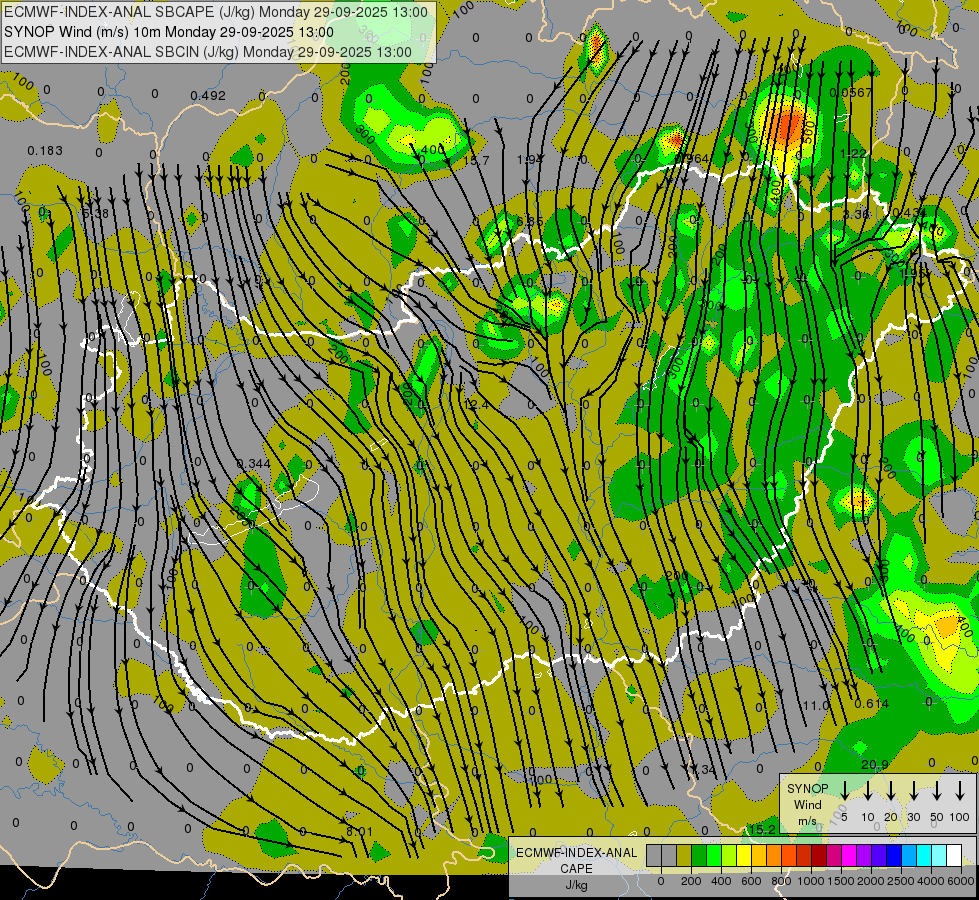Click the map value 6.55

[x=529, y=220]
